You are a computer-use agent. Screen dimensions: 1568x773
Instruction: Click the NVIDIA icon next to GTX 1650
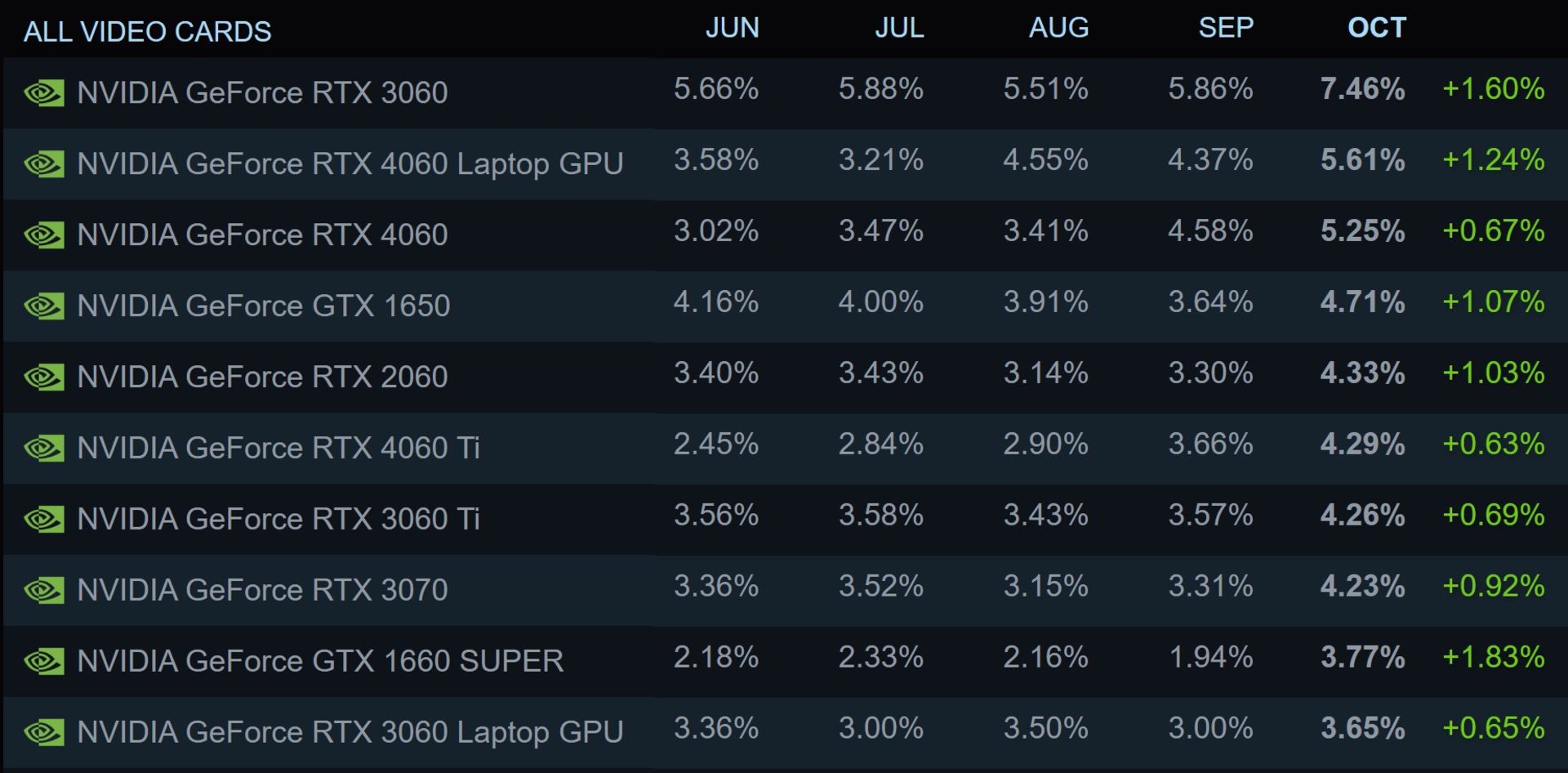point(44,306)
